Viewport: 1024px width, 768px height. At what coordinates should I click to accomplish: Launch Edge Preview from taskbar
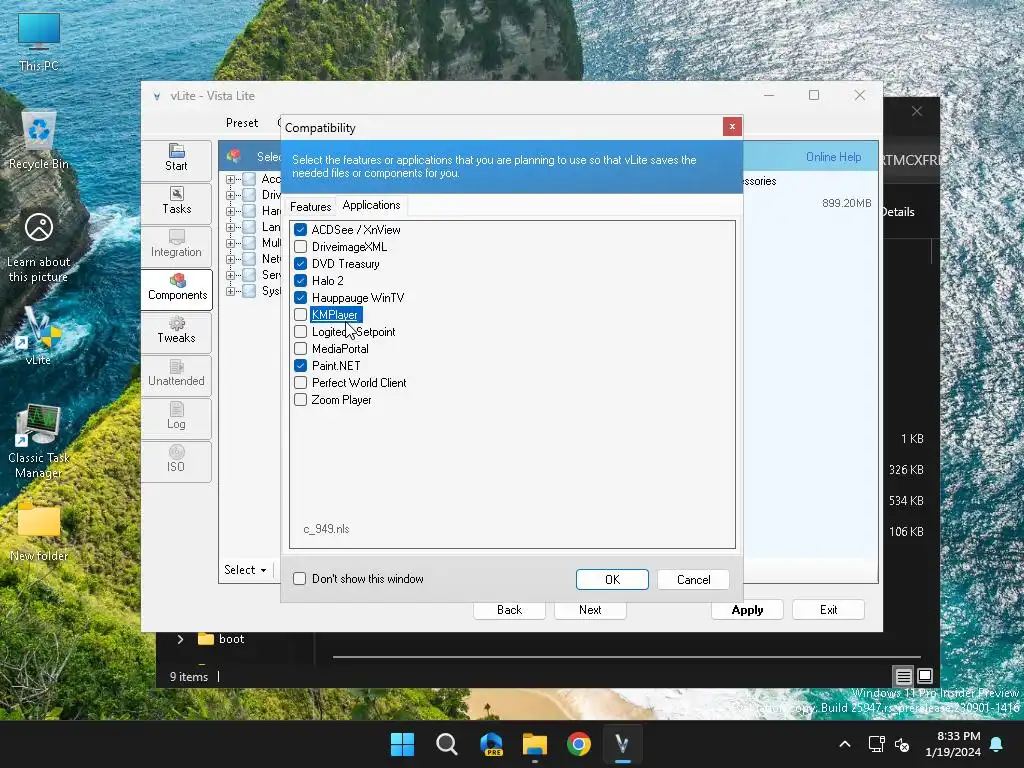tap(491, 744)
